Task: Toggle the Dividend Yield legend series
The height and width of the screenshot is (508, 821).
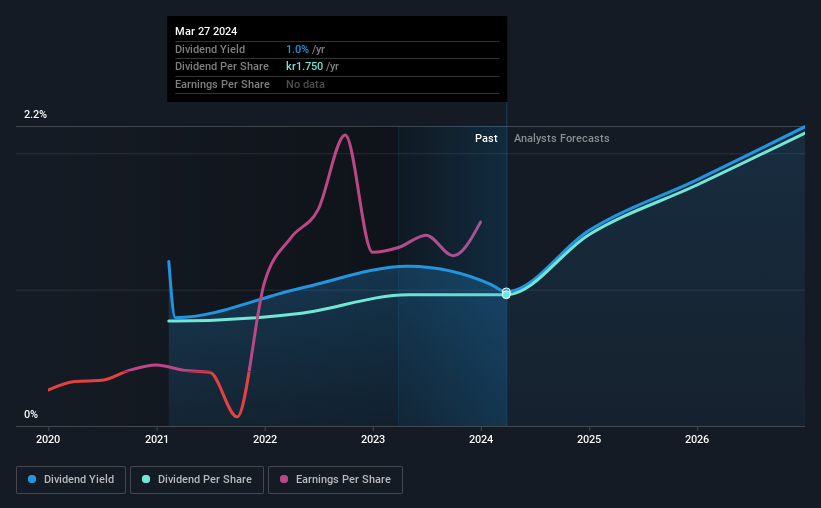Action: [71, 480]
